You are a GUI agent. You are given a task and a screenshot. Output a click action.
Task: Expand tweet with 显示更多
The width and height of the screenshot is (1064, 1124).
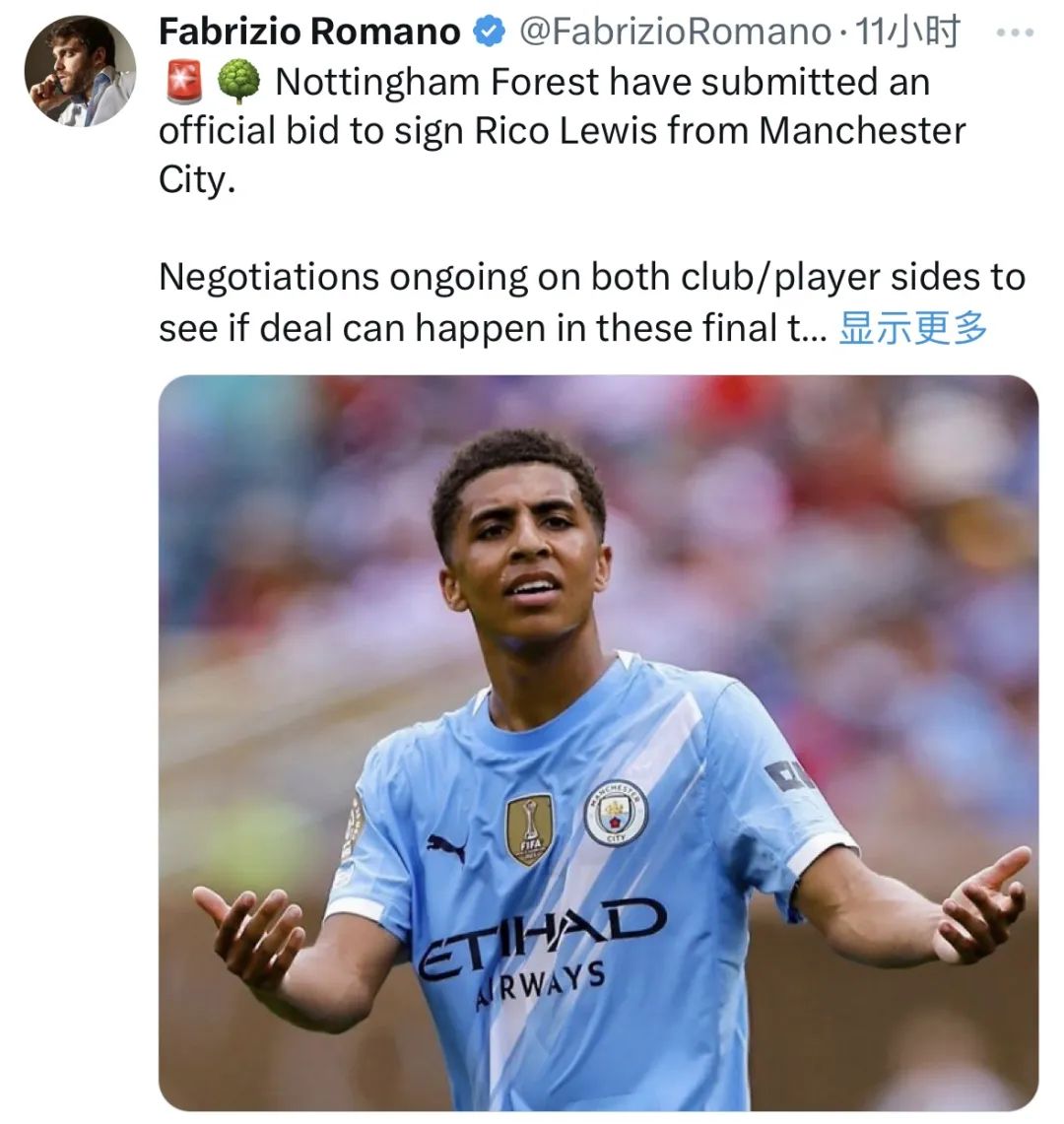(x=912, y=328)
